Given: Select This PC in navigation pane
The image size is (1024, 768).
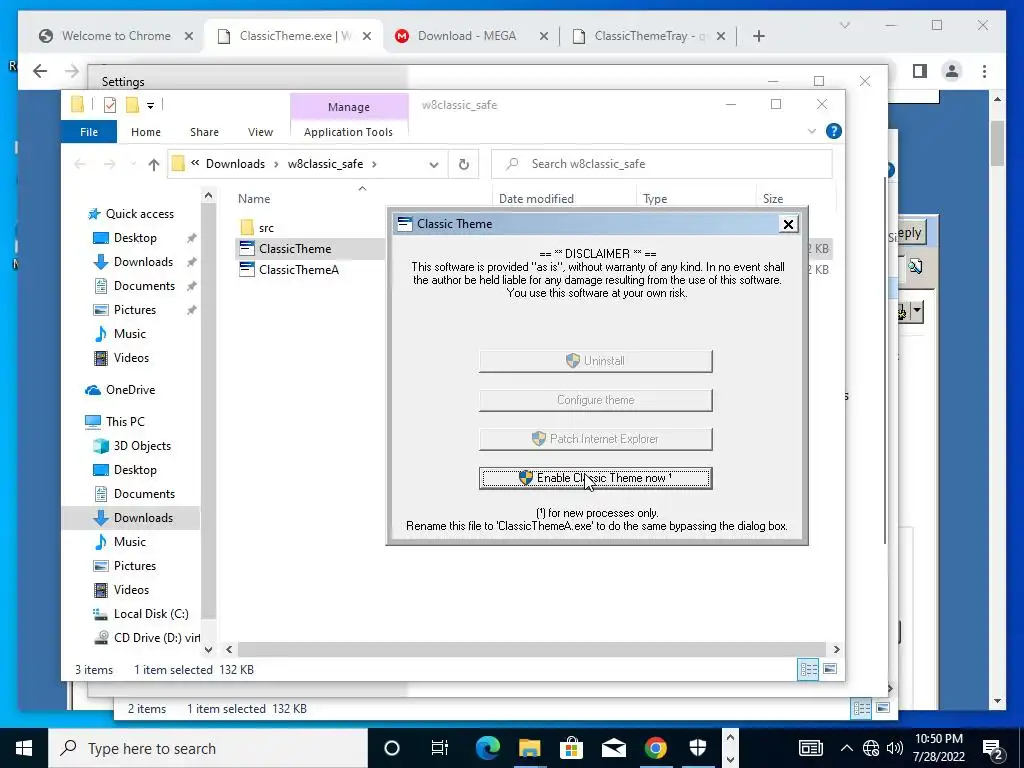Looking at the screenshot, I should pyautogui.click(x=125, y=422).
